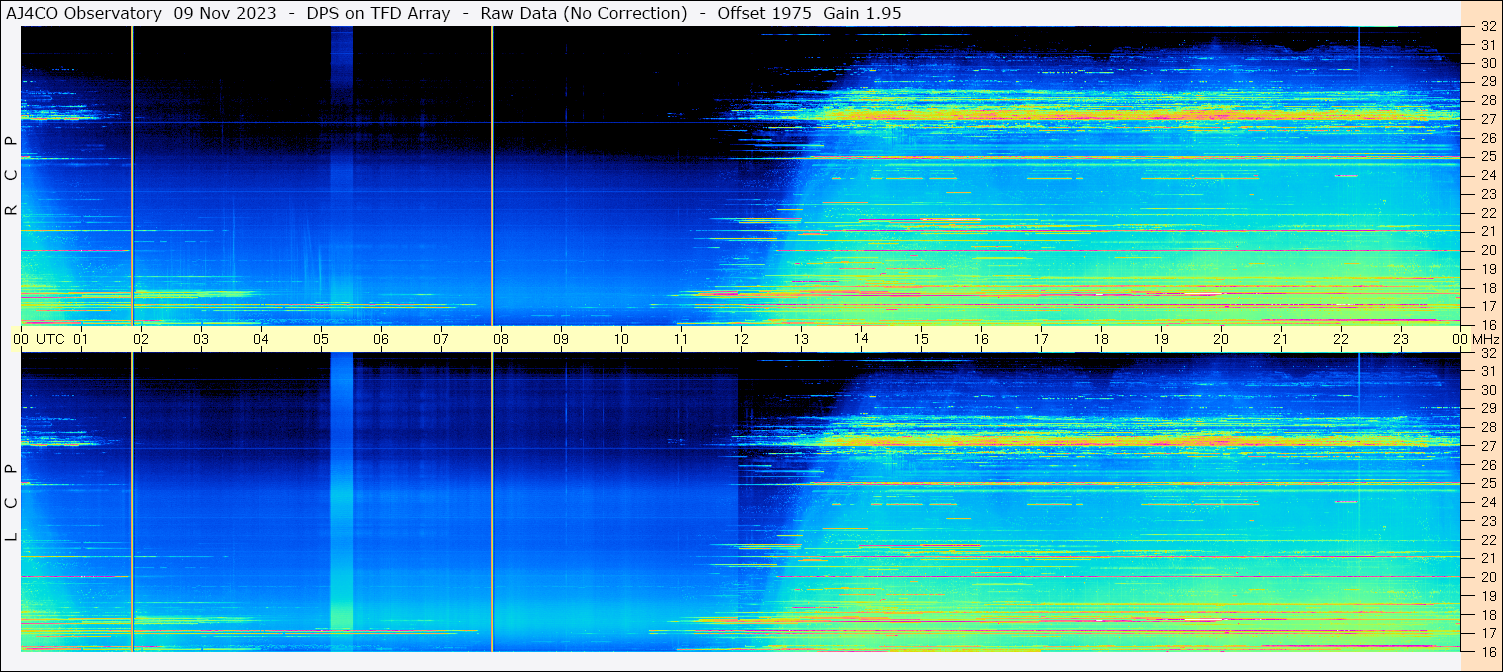Select the 16 MHz tick in LCP panel
The height and width of the screenshot is (672, 1503).
coord(1487,651)
